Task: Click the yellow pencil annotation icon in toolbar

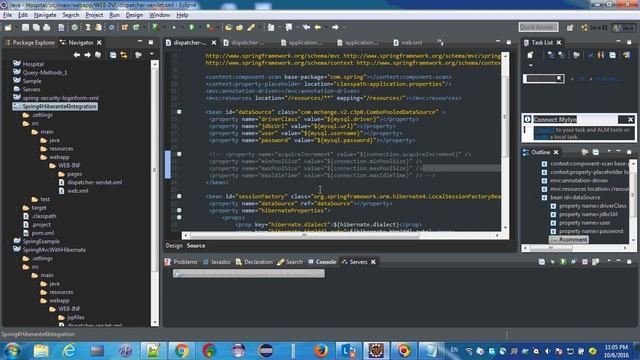Action: pos(251,27)
